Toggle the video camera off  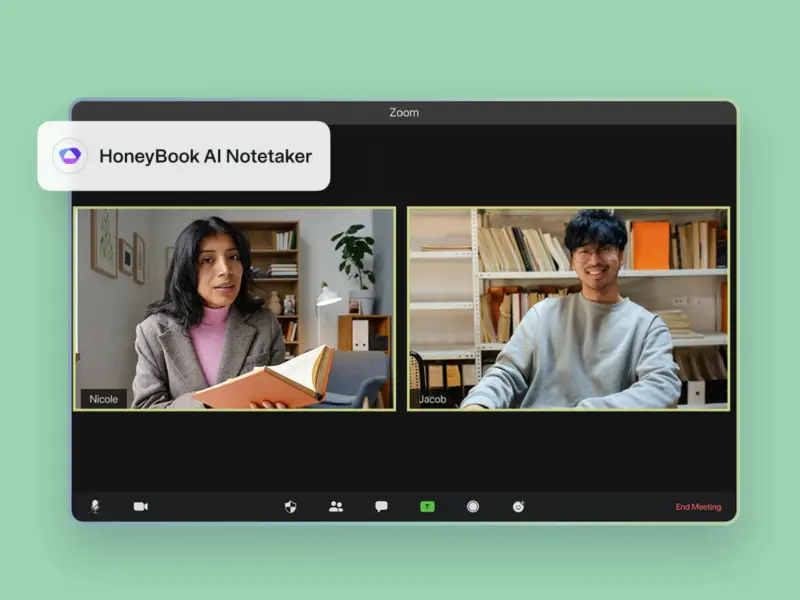click(141, 506)
